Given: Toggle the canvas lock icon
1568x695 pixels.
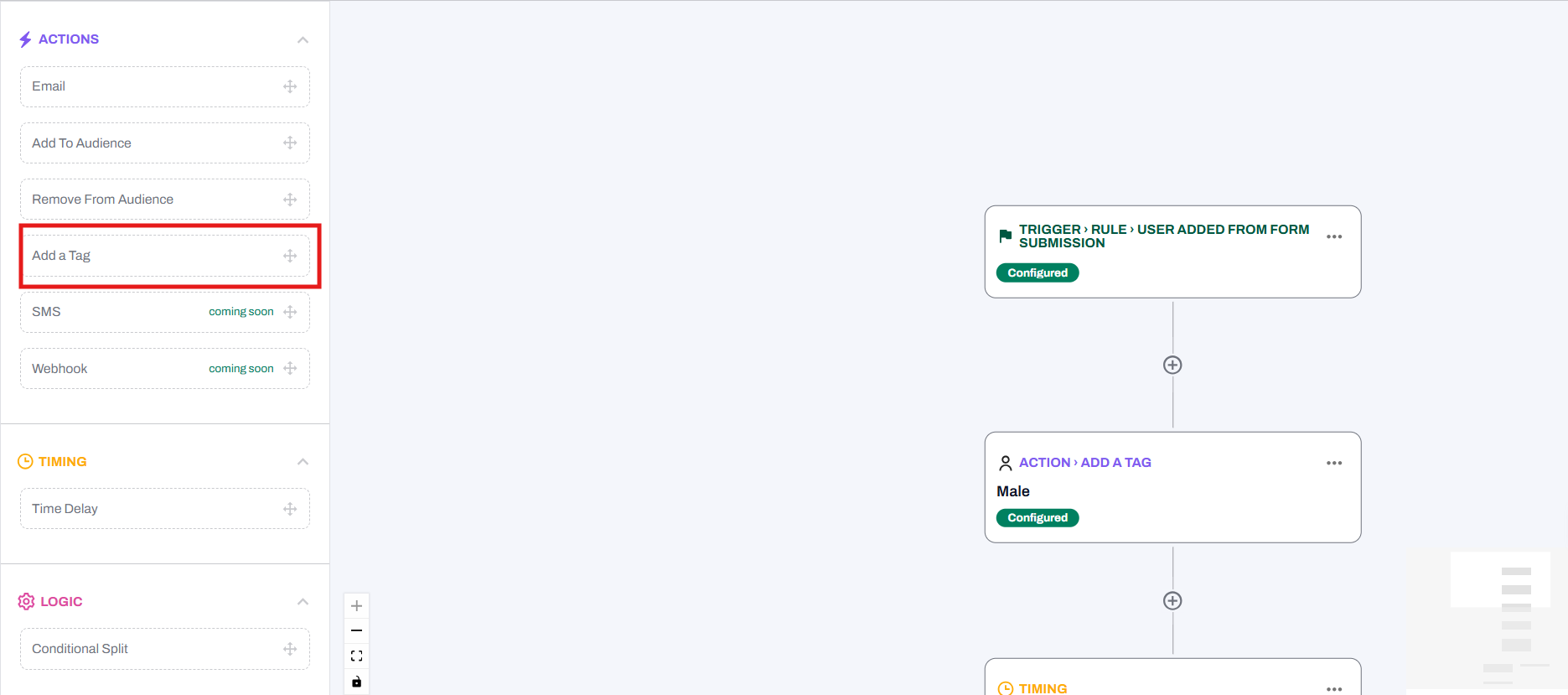Looking at the screenshot, I should click(x=356, y=682).
